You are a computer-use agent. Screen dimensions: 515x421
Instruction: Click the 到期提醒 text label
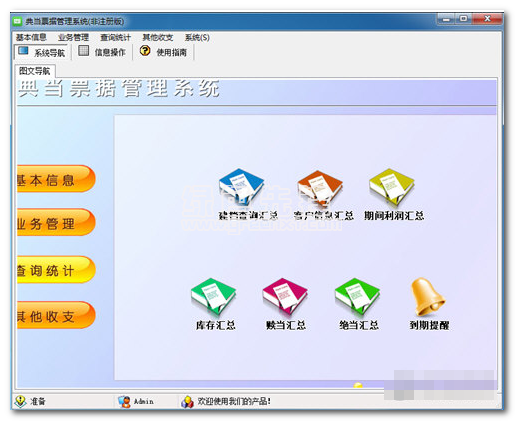[x=429, y=325]
